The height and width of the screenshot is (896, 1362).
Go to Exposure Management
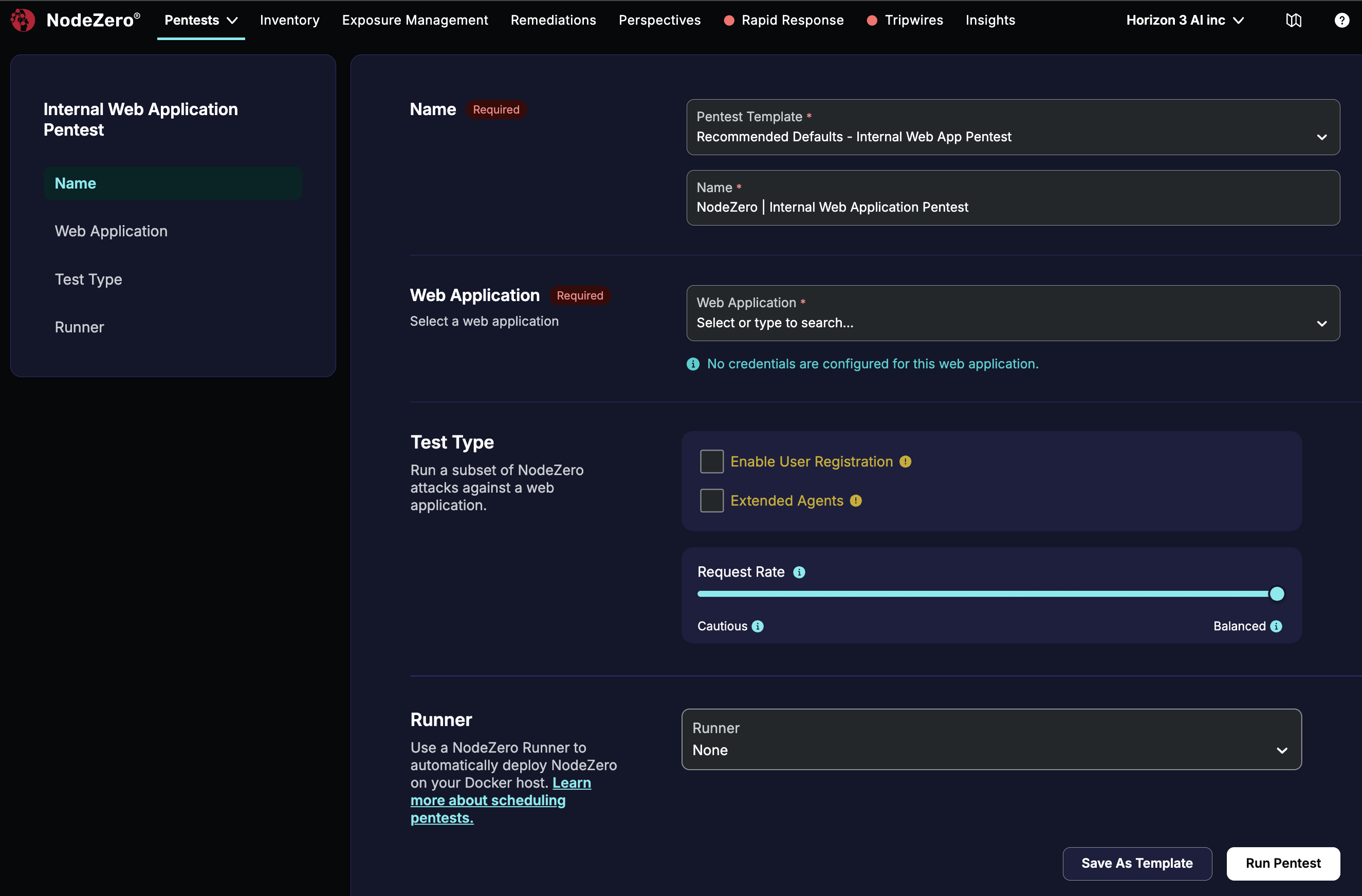415,20
